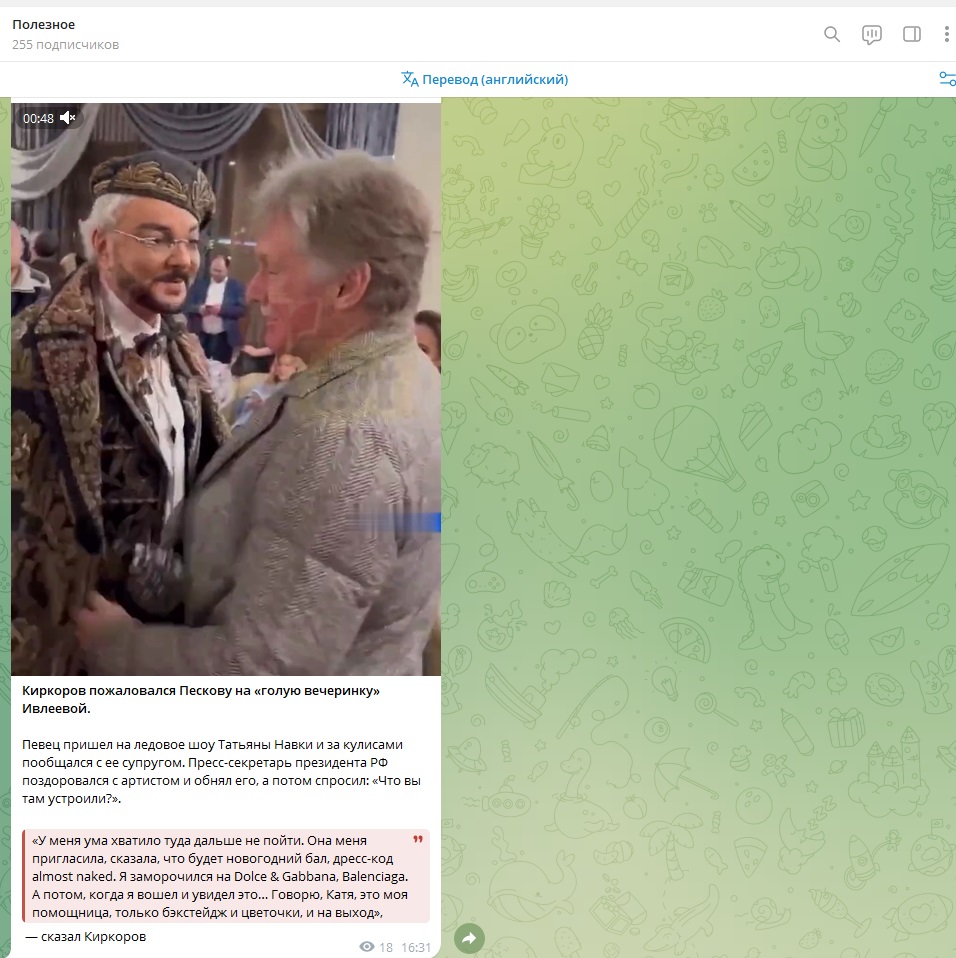Open the three-dot more options menu
This screenshot has width=956, height=958.
946,34
